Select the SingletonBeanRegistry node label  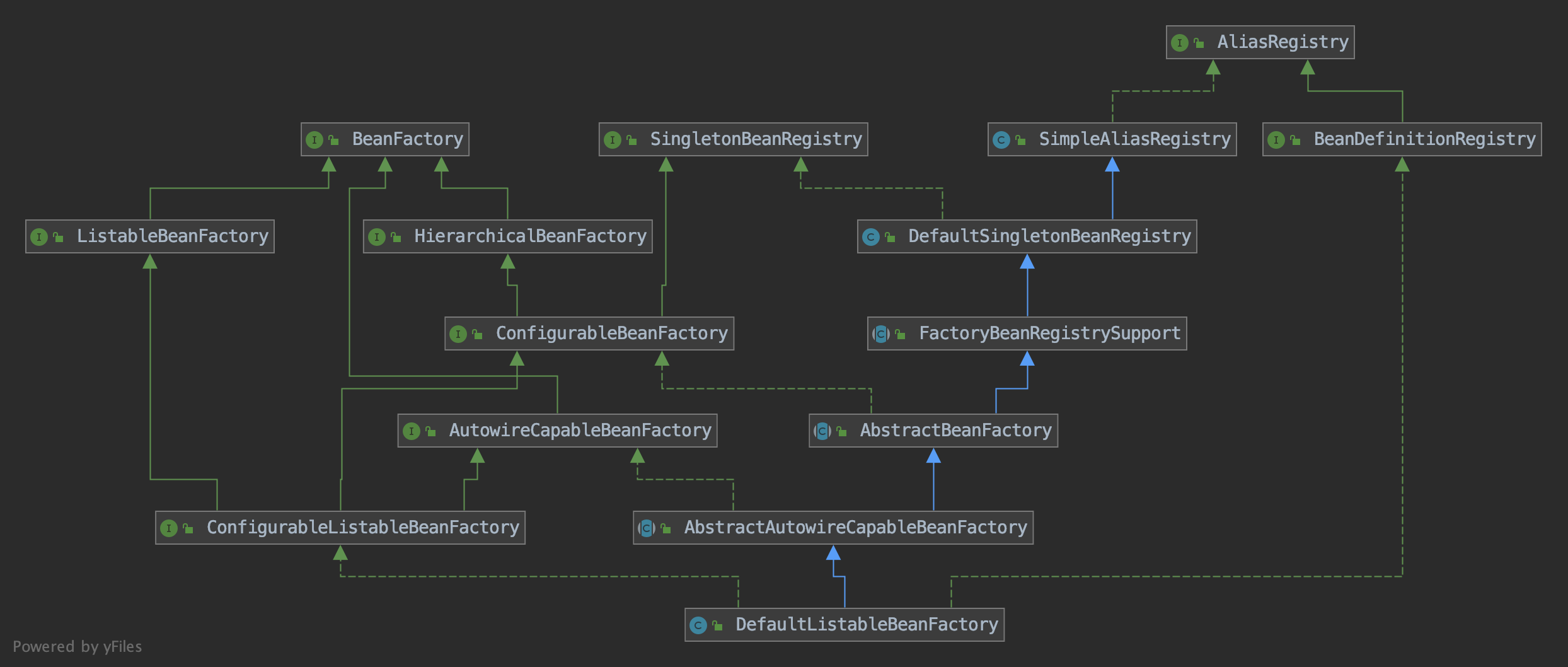pos(756,139)
